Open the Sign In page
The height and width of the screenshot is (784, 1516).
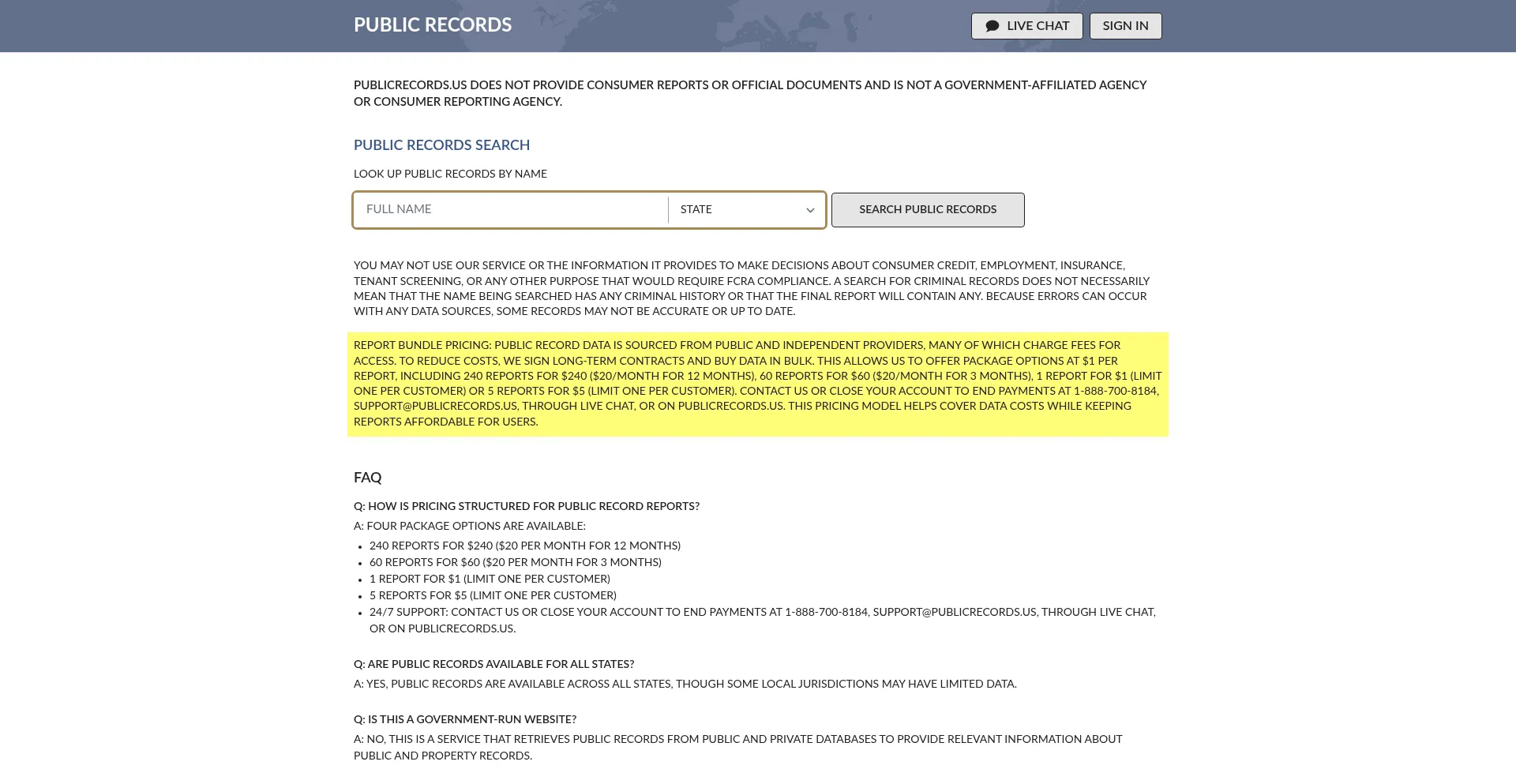(x=1125, y=26)
